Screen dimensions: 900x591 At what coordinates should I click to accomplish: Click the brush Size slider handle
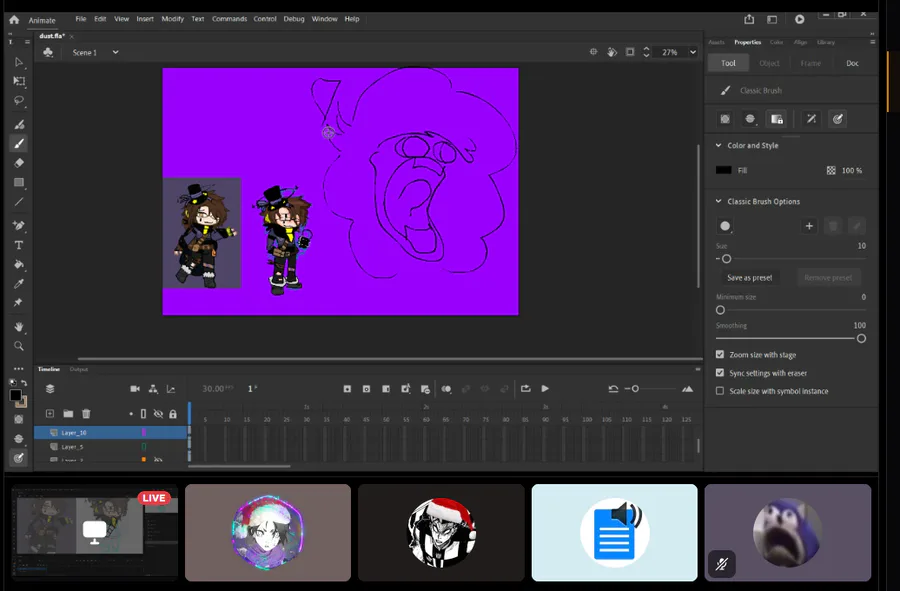pyautogui.click(x=726, y=259)
